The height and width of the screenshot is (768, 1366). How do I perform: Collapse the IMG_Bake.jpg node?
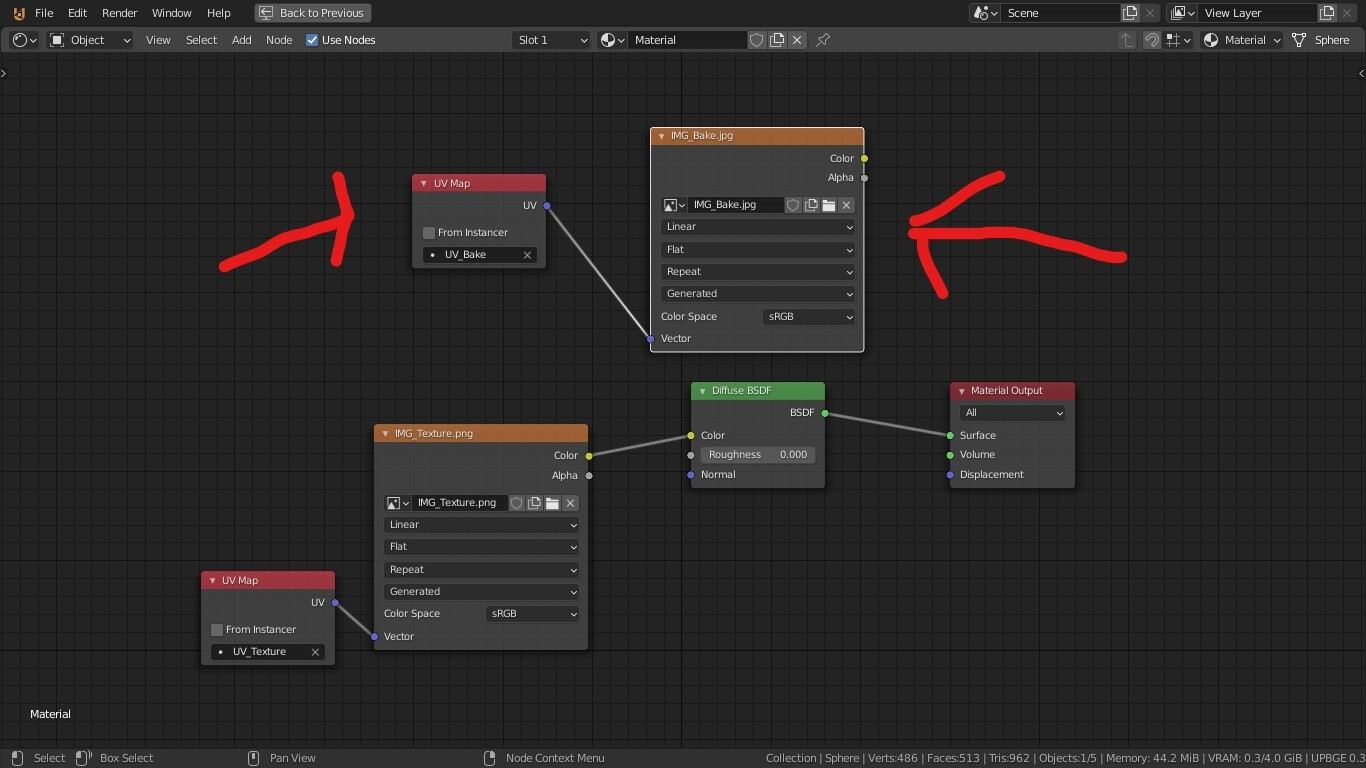click(x=661, y=136)
